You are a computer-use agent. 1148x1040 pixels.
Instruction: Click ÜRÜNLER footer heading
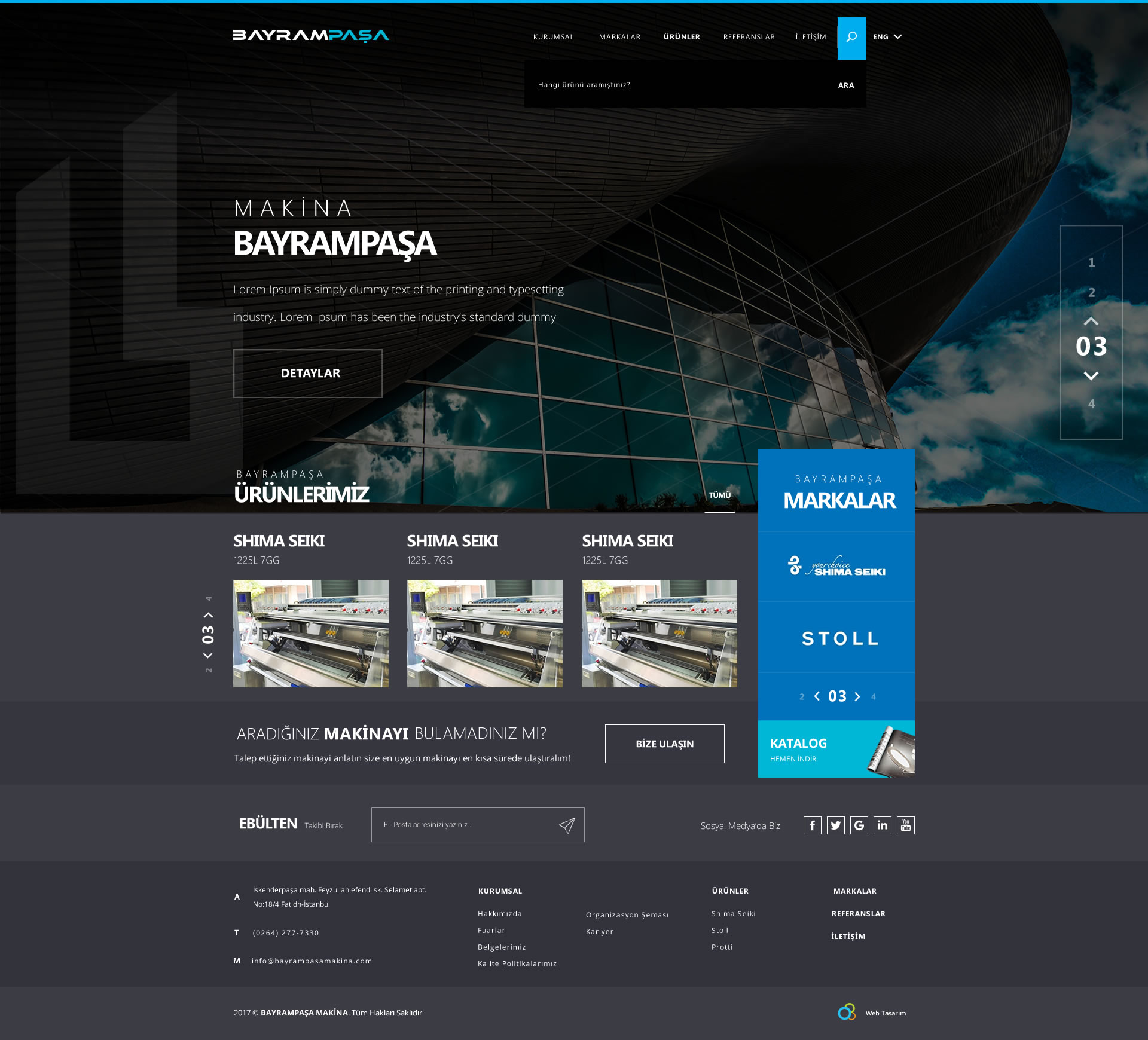(730, 891)
